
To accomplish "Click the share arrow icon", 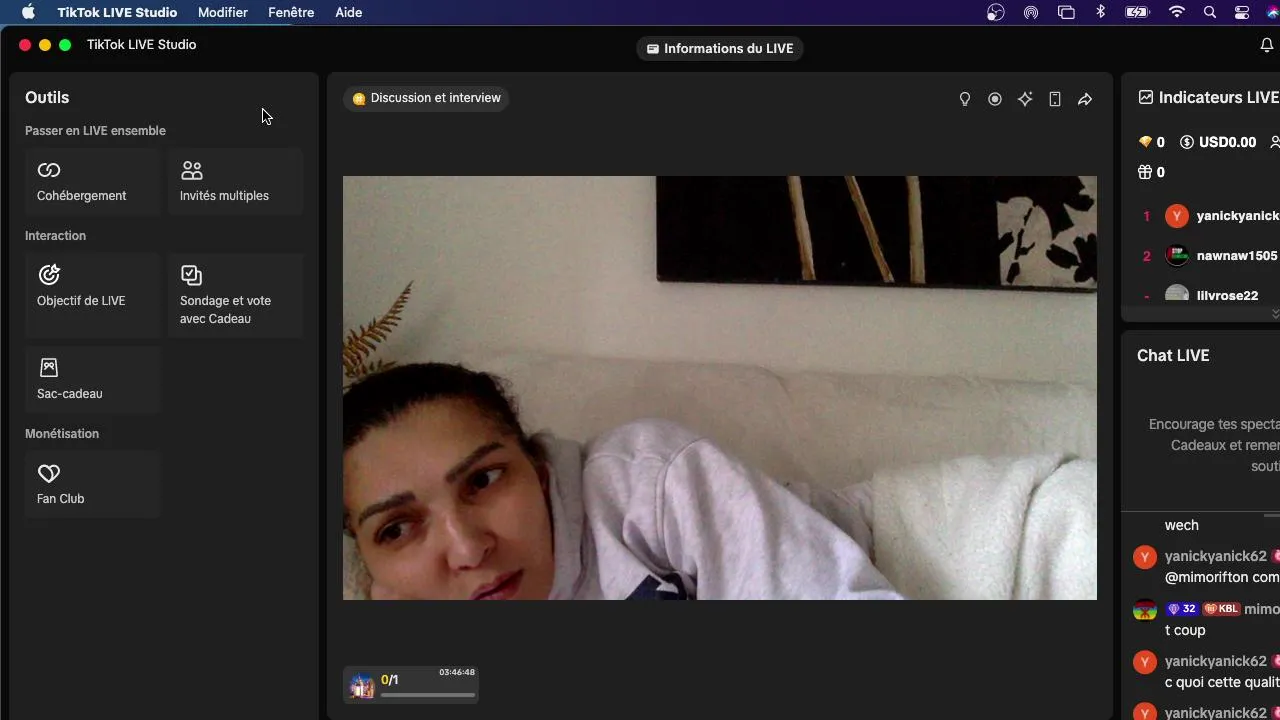I will point(1085,99).
